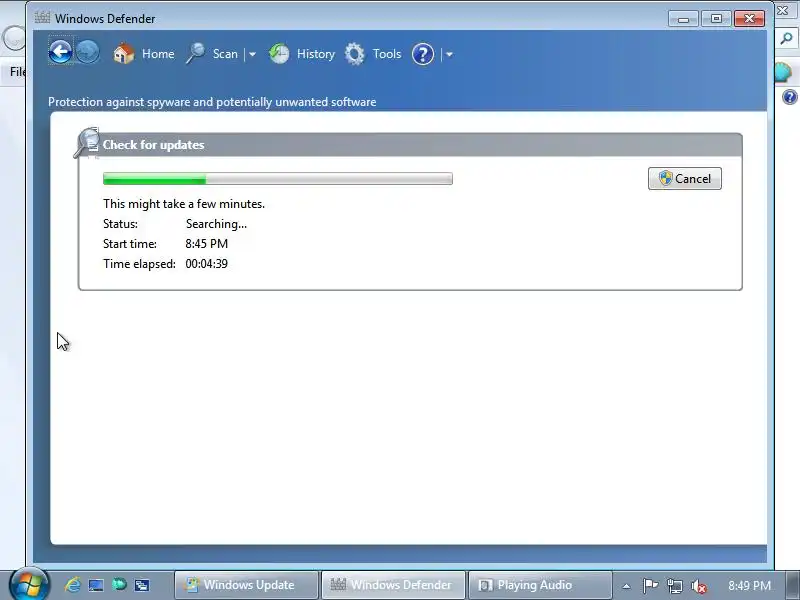
Task: Show hidden tray icons arrow
Action: (x=626, y=586)
